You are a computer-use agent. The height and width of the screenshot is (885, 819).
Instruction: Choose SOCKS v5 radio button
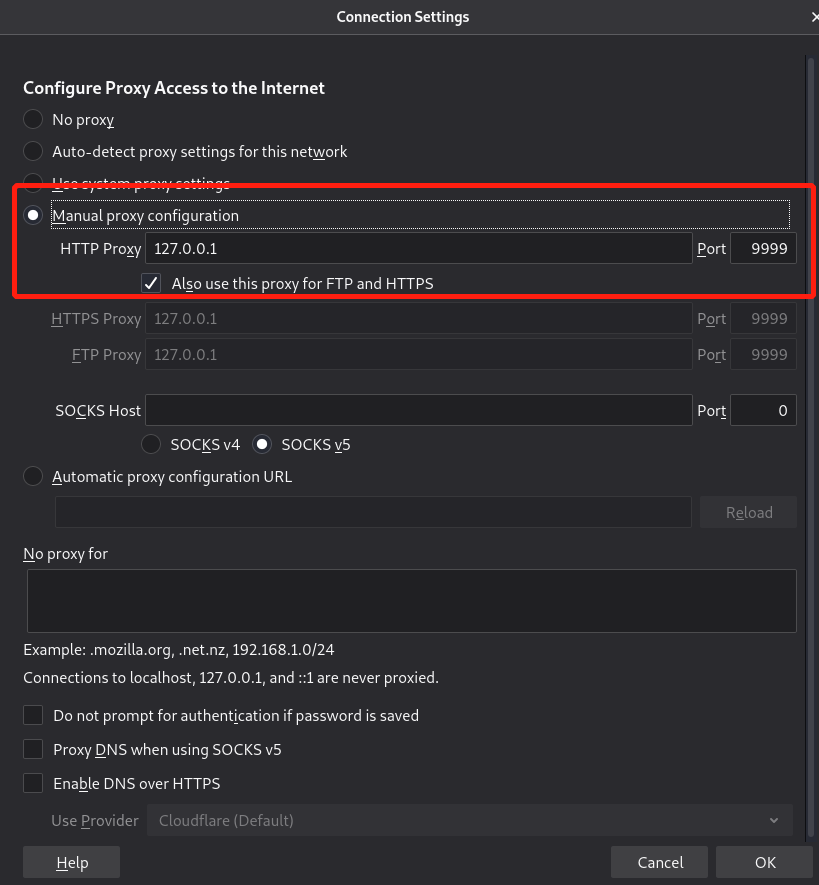pyautogui.click(x=263, y=444)
